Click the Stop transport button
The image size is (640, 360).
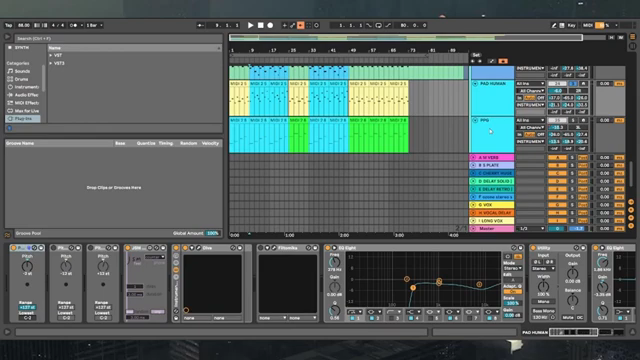260,25
